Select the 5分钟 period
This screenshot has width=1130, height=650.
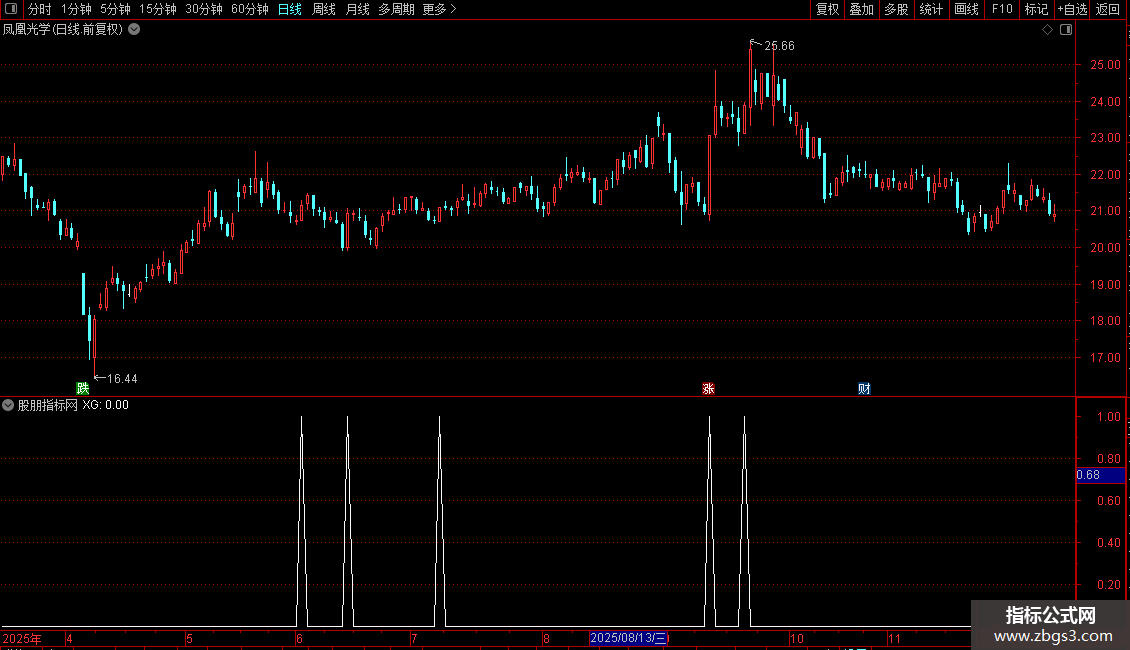pos(115,9)
